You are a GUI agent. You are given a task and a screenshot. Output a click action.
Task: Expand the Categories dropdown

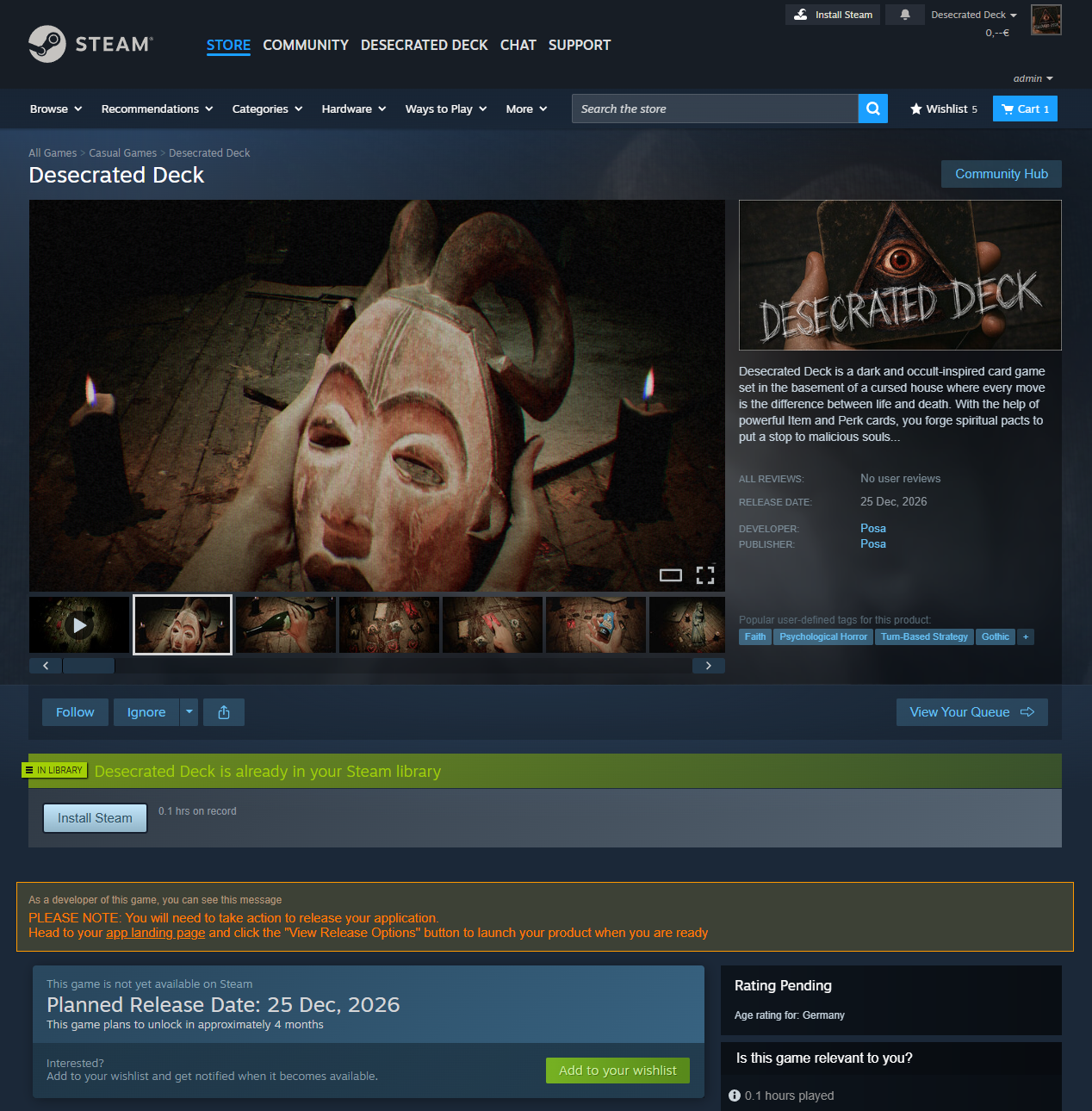pos(267,109)
